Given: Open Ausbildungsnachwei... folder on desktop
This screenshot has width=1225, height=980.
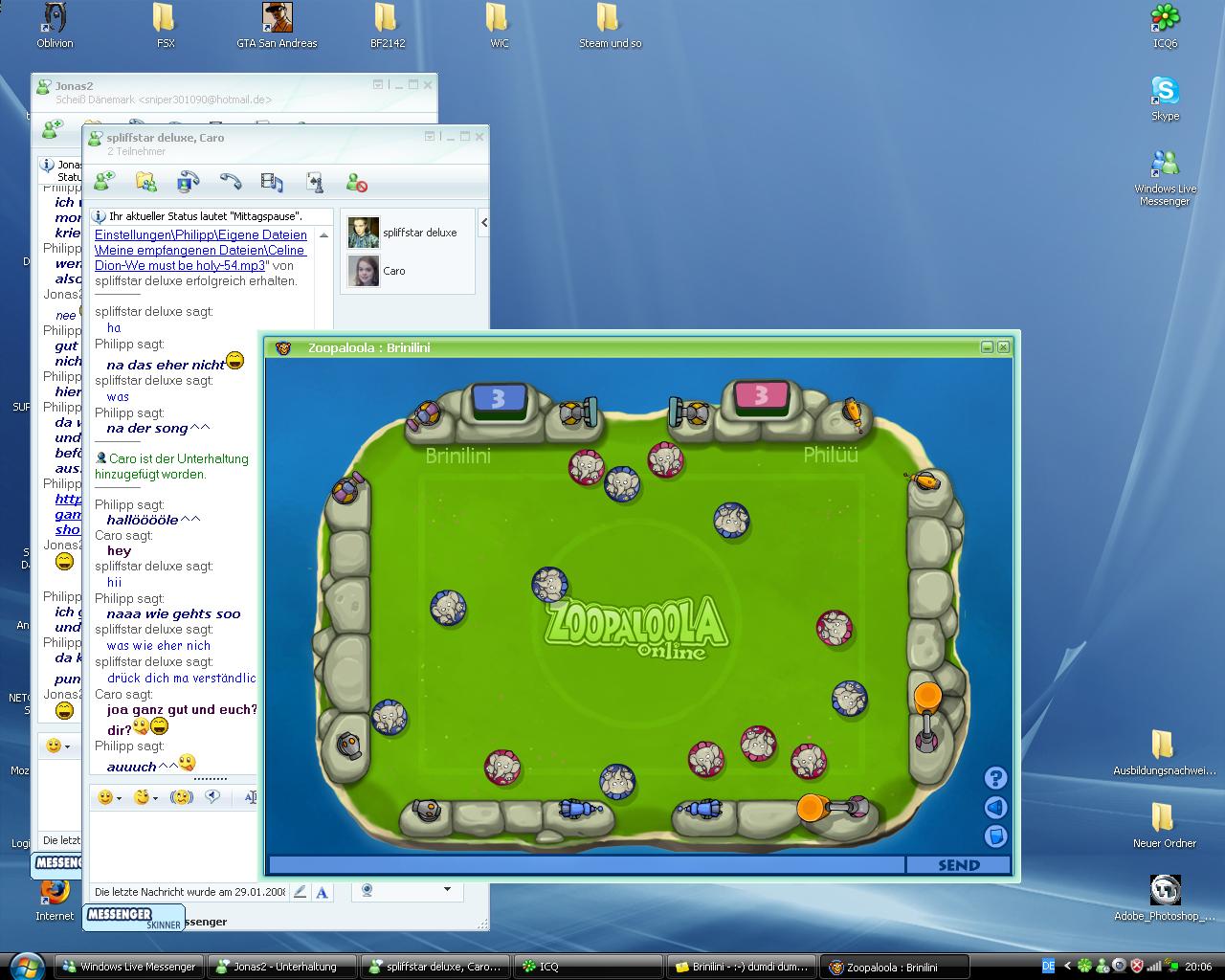Looking at the screenshot, I should pos(1165,752).
